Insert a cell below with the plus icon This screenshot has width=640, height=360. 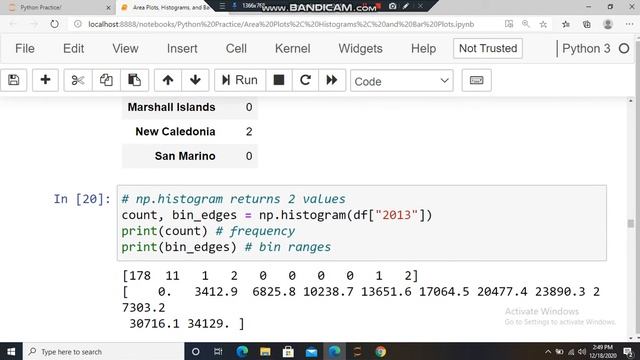coord(45,80)
